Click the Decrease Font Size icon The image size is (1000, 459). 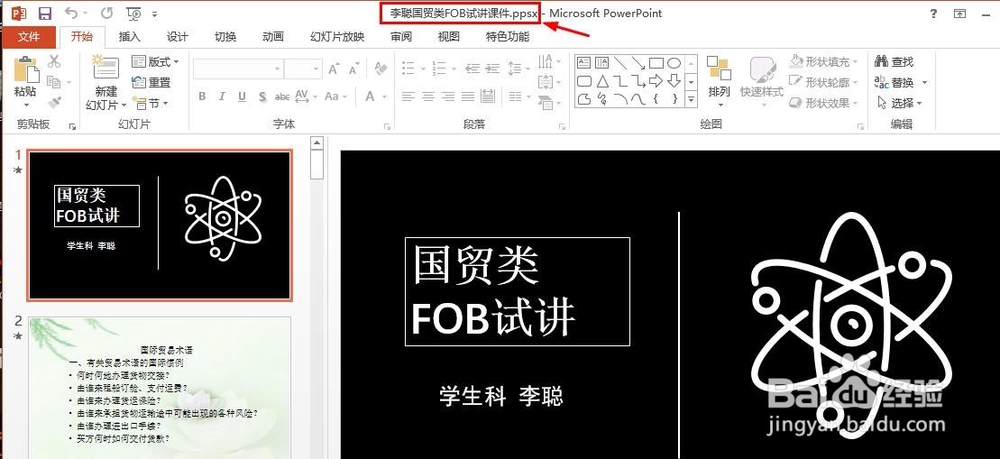coord(353,69)
